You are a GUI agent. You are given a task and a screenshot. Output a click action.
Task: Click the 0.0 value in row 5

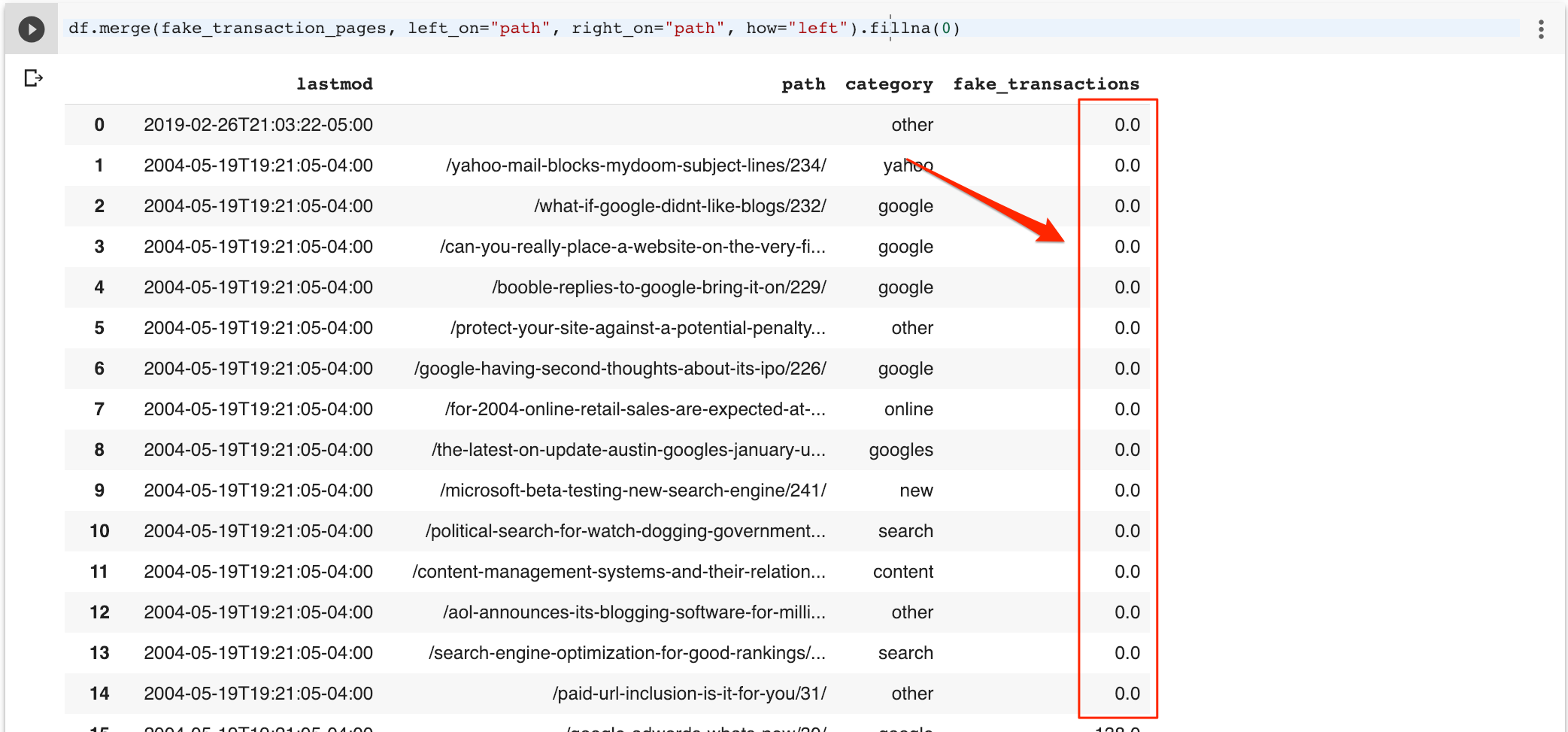(x=1126, y=328)
